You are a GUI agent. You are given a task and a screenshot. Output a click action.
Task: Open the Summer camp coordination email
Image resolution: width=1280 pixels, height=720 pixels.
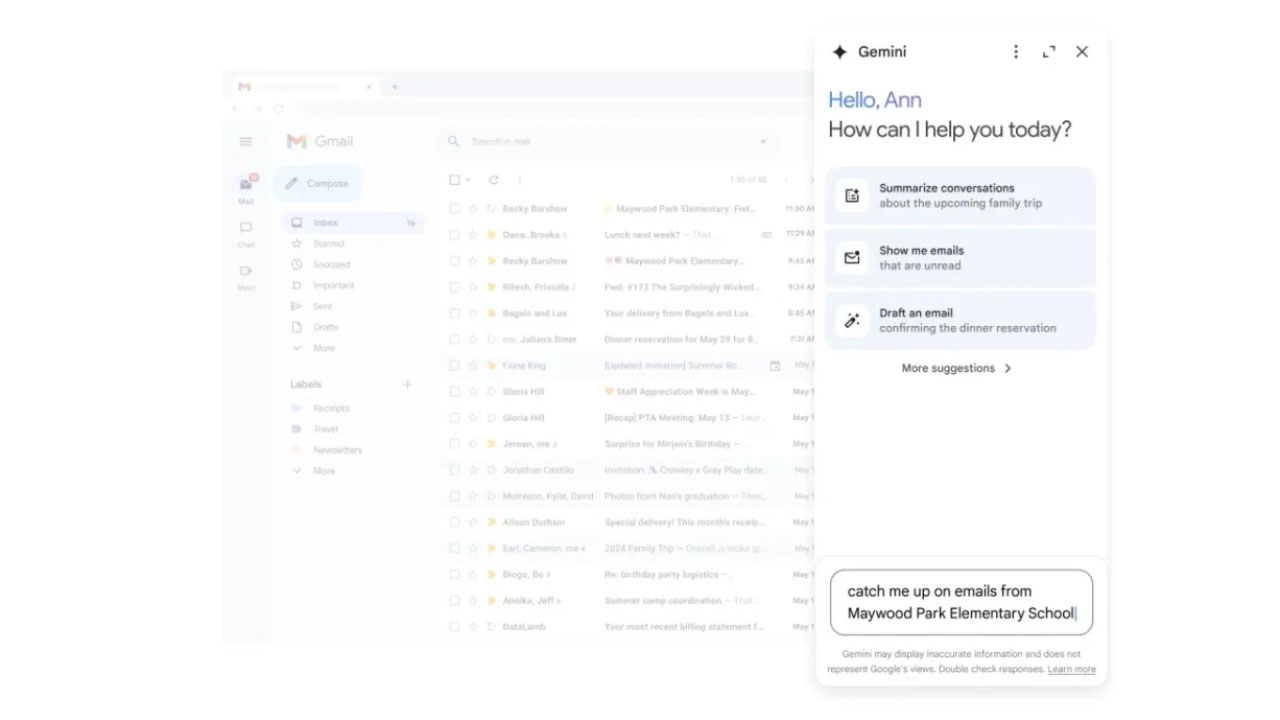[680, 601]
